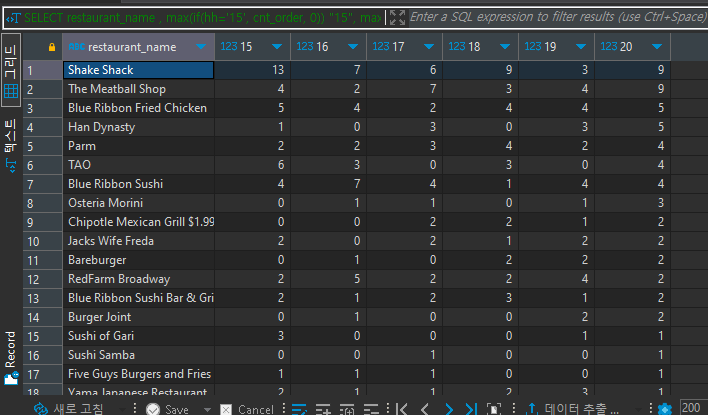Open the result panel settings gear
The width and height of the screenshot is (708, 415).
point(665,409)
